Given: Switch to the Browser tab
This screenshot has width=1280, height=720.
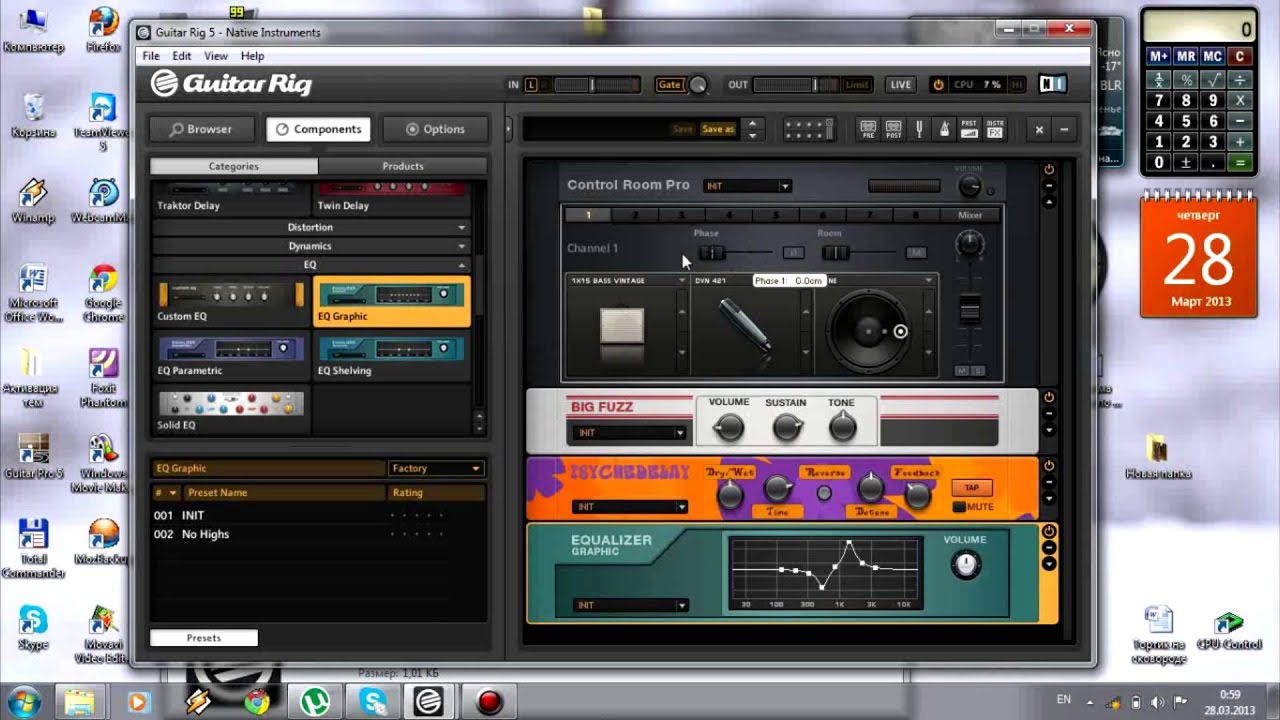Looking at the screenshot, I should pos(200,129).
